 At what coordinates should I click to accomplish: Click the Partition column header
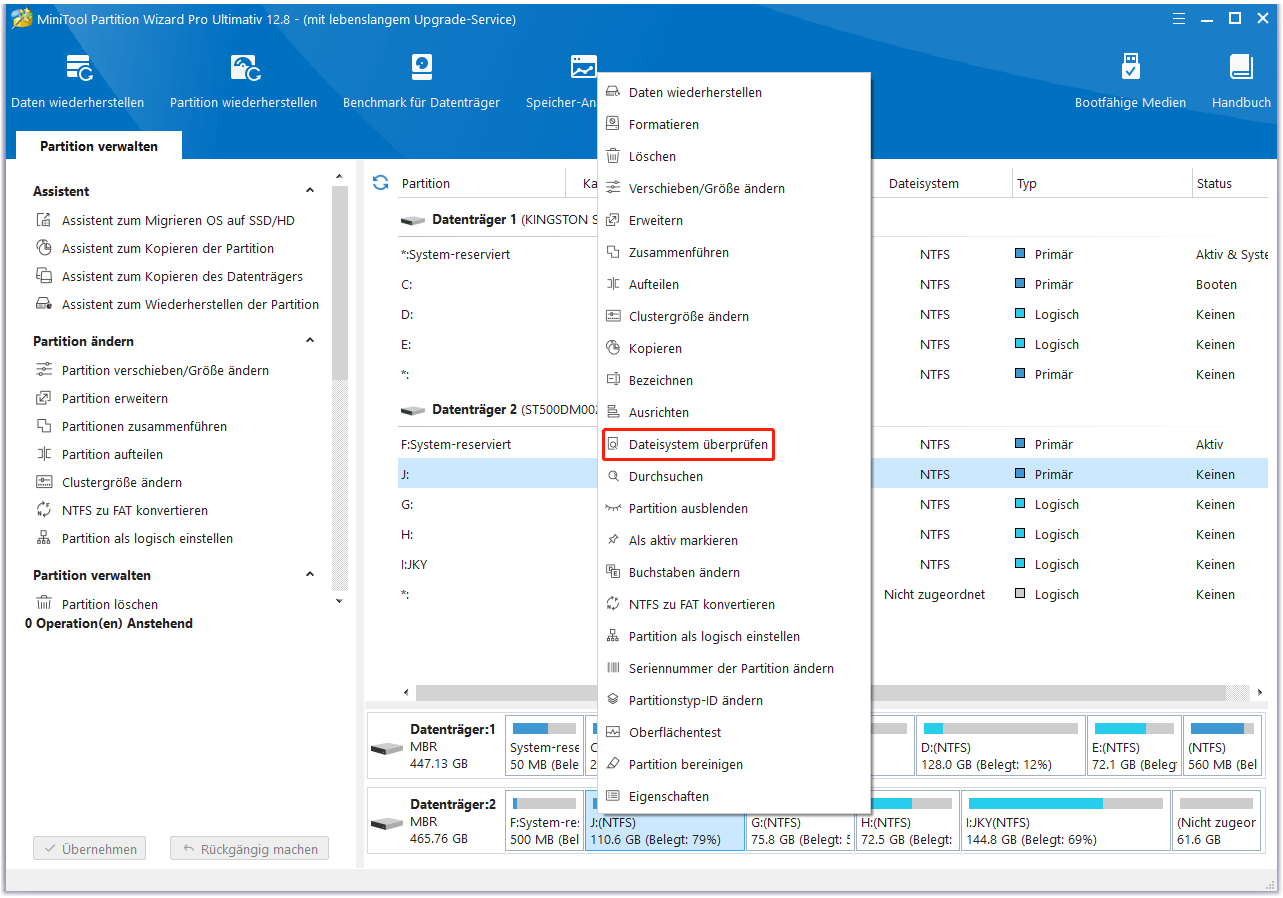426,183
